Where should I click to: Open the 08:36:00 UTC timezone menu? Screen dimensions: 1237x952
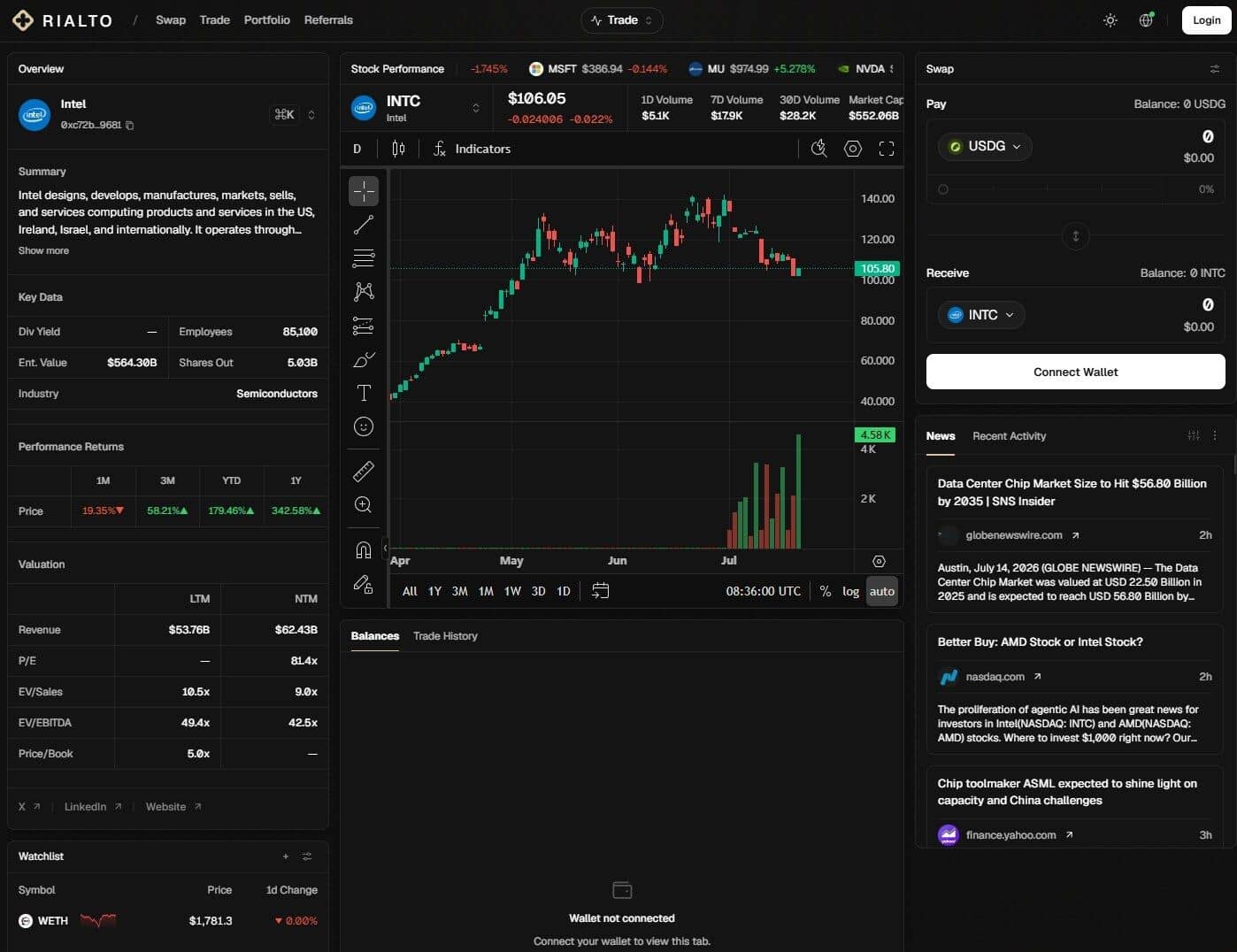tap(763, 591)
